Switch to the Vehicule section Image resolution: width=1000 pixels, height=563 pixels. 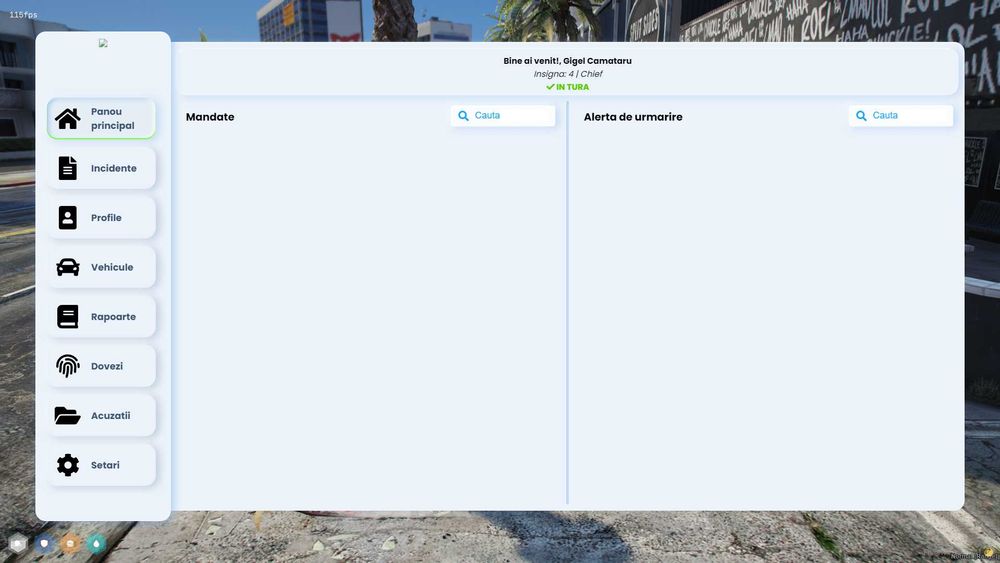click(x=101, y=267)
